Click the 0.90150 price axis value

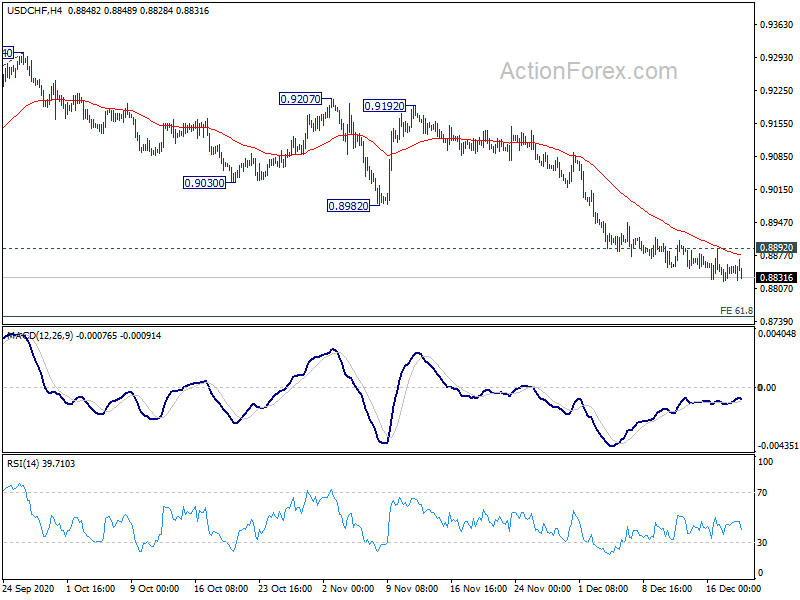777,189
